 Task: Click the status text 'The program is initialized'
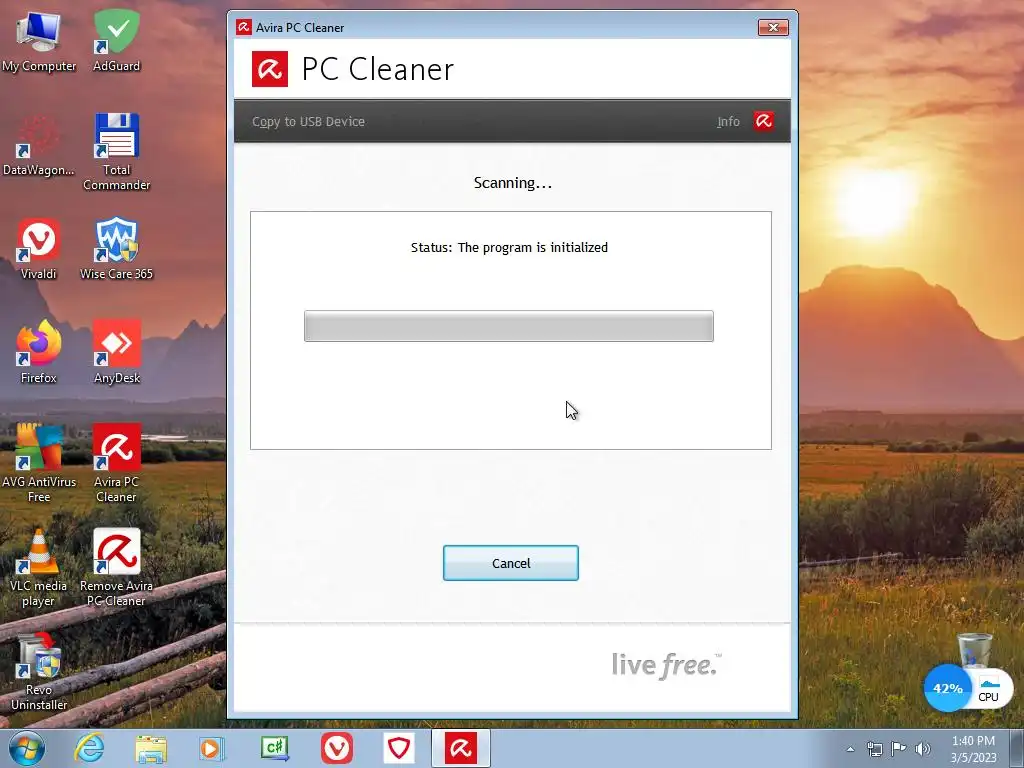coord(533,248)
